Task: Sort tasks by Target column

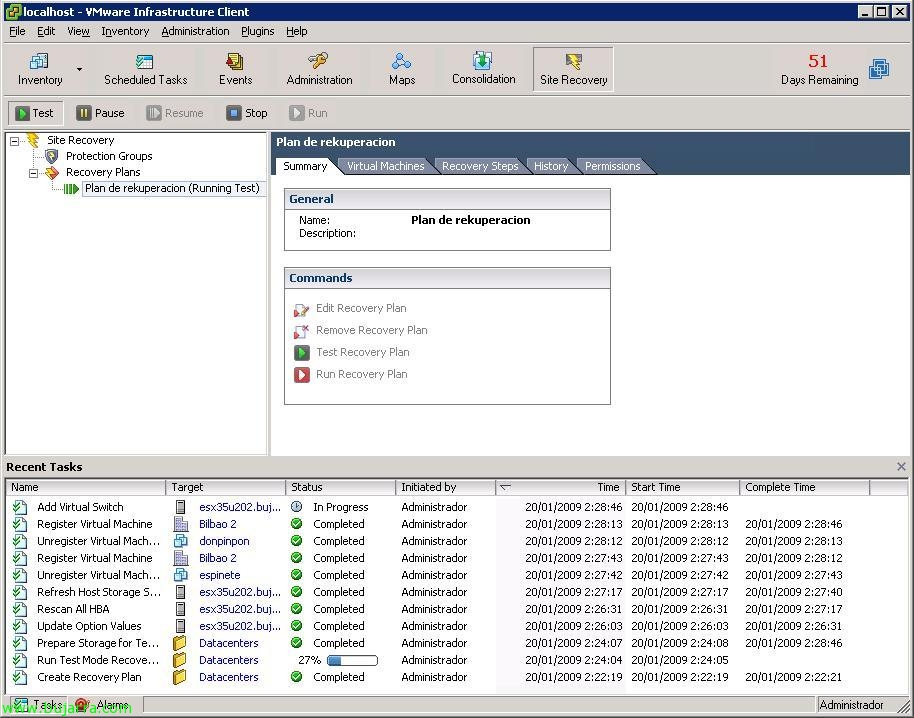Action: 226,487
